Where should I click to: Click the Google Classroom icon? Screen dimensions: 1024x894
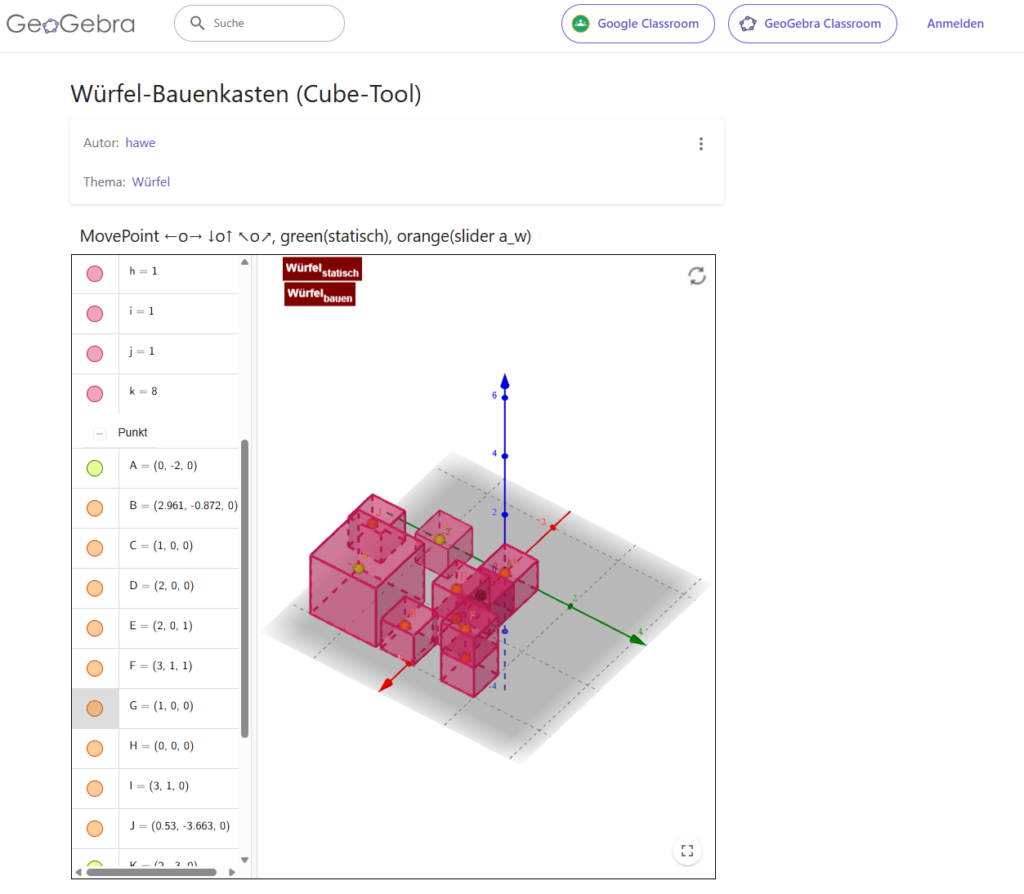581,24
